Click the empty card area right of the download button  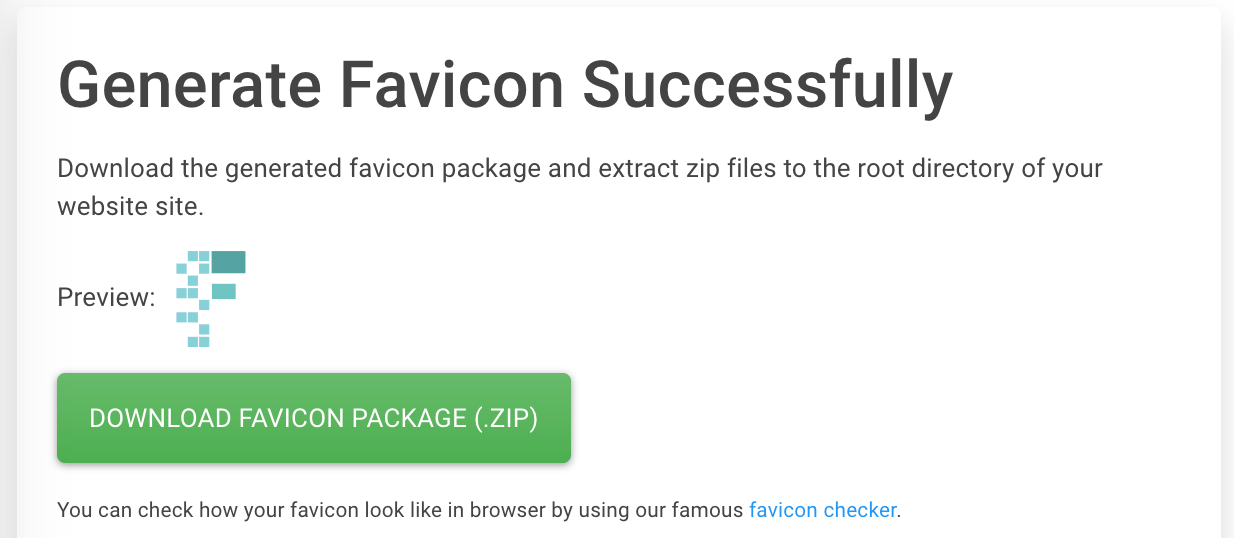[890, 418]
